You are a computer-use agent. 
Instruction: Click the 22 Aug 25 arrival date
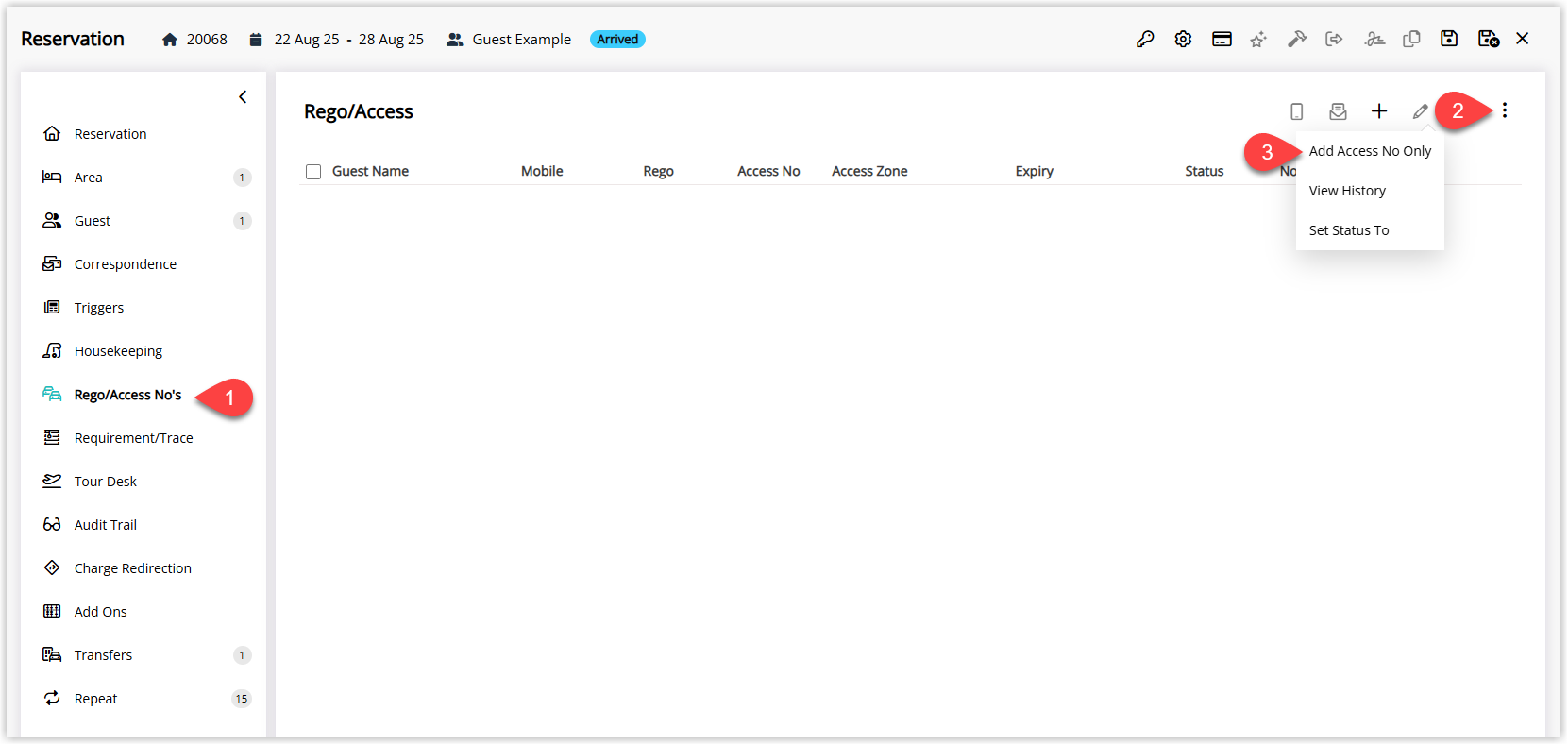(x=307, y=40)
